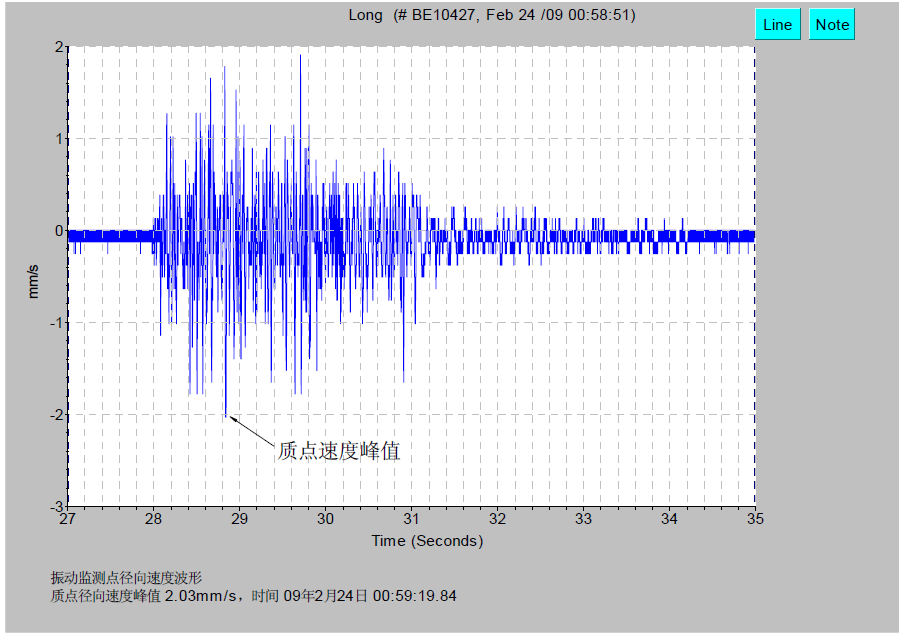Click the 质点速度峰值 annotation text
902x637 pixels.
[x=338, y=451]
